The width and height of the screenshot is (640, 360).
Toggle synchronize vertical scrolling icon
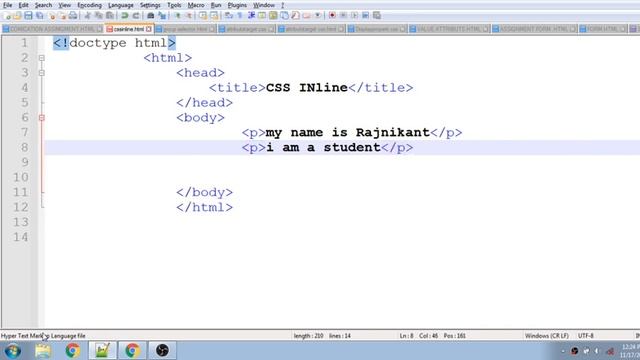(203, 16)
